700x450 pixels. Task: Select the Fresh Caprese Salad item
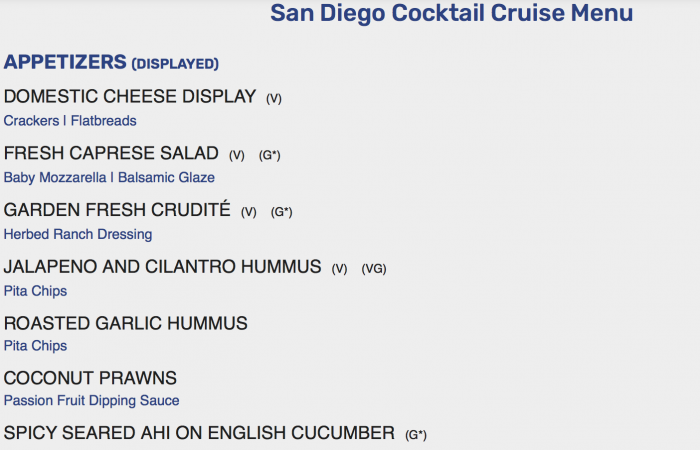pyautogui.click(x=111, y=153)
